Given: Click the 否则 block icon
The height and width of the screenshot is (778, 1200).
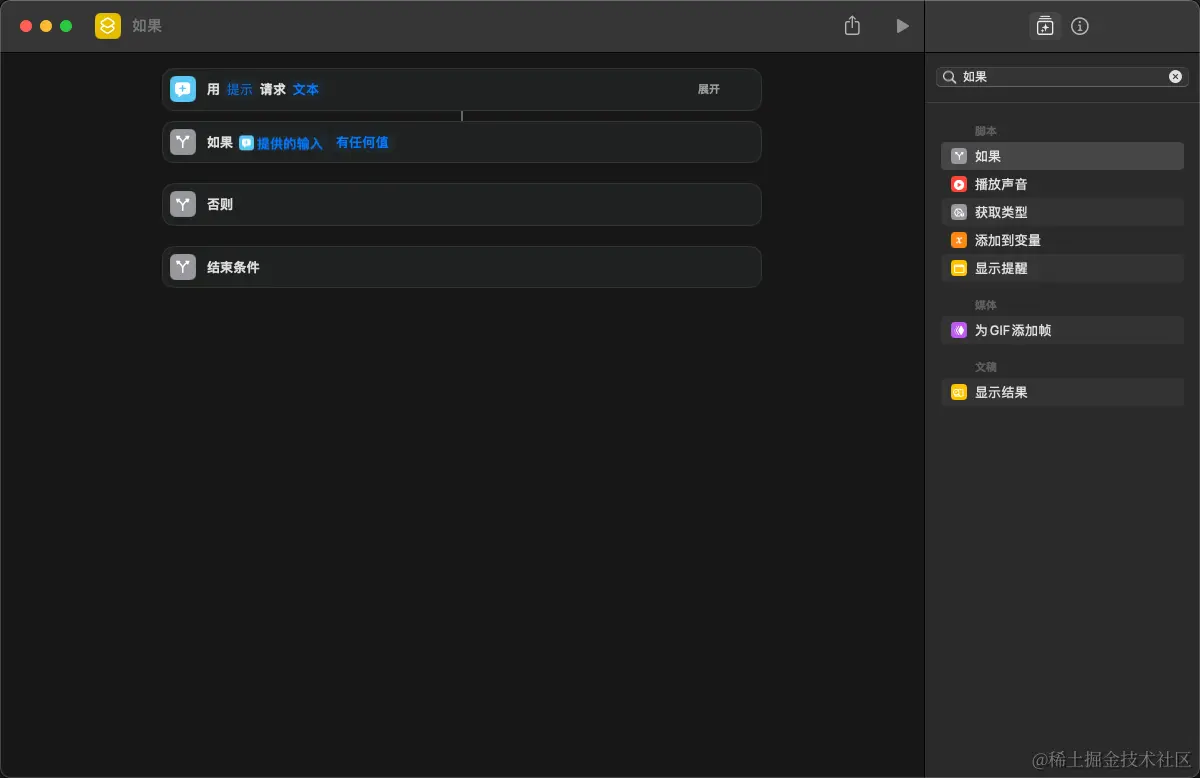Looking at the screenshot, I should (183, 204).
